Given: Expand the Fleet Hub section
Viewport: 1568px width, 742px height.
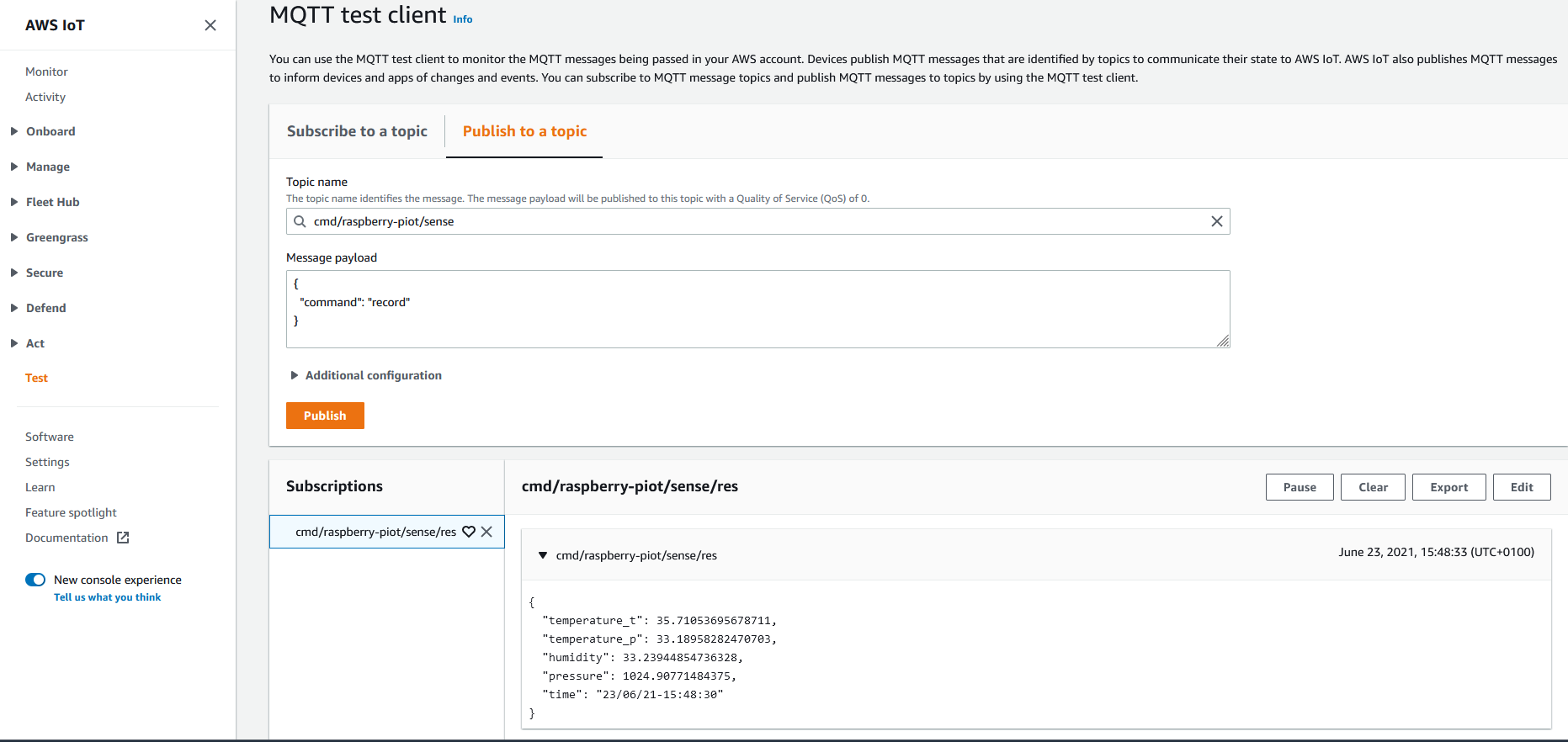Looking at the screenshot, I should [14, 202].
